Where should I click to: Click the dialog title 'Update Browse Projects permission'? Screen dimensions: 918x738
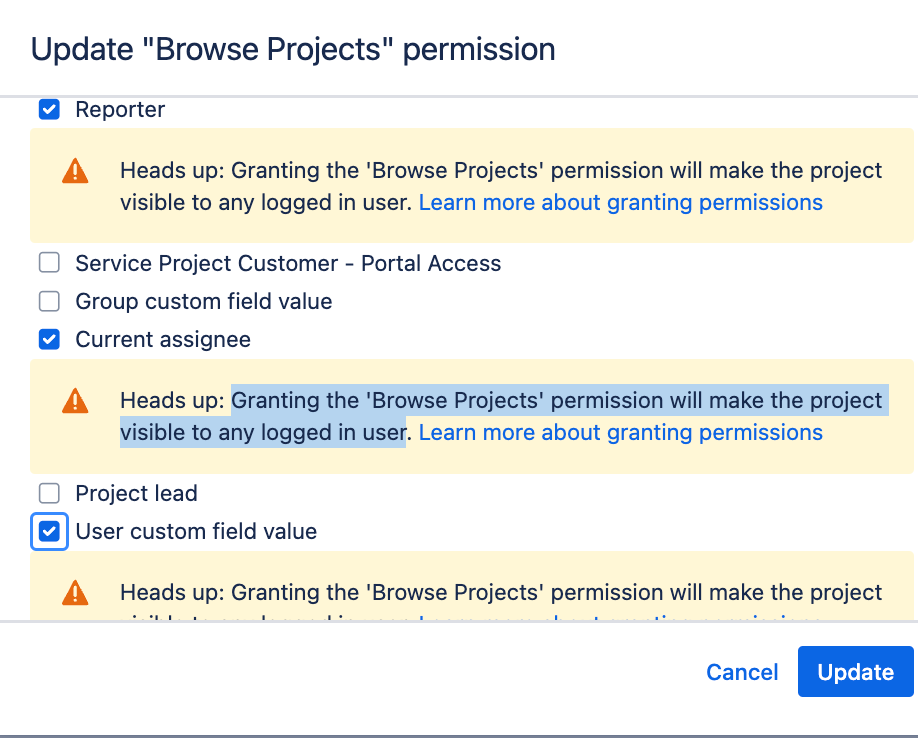pos(293,49)
